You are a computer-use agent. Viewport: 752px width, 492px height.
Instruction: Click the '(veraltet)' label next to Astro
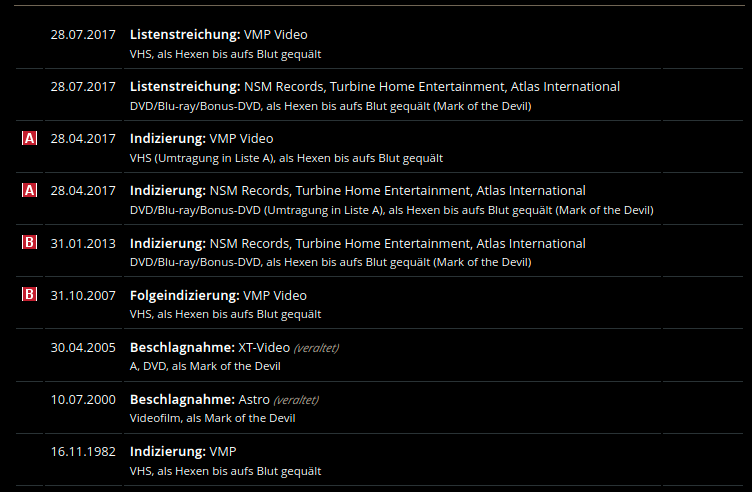point(296,400)
